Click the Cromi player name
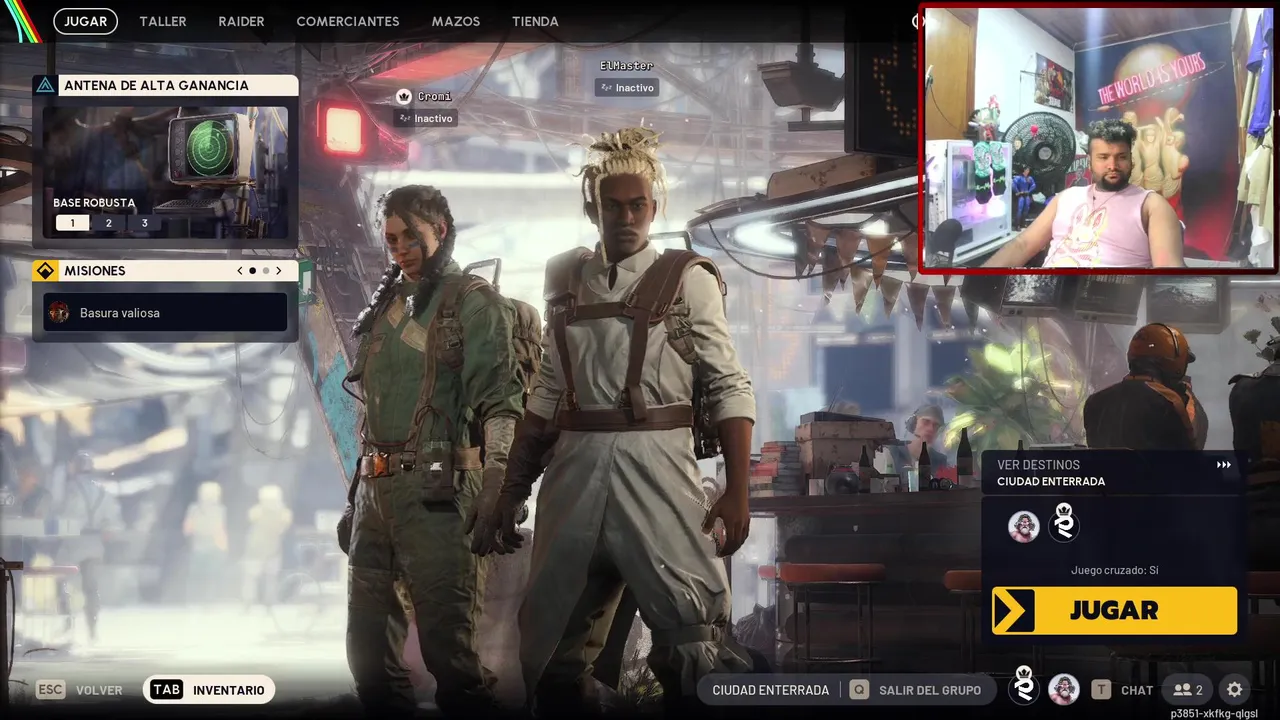The height and width of the screenshot is (720, 1280). [x=434, y=97]
